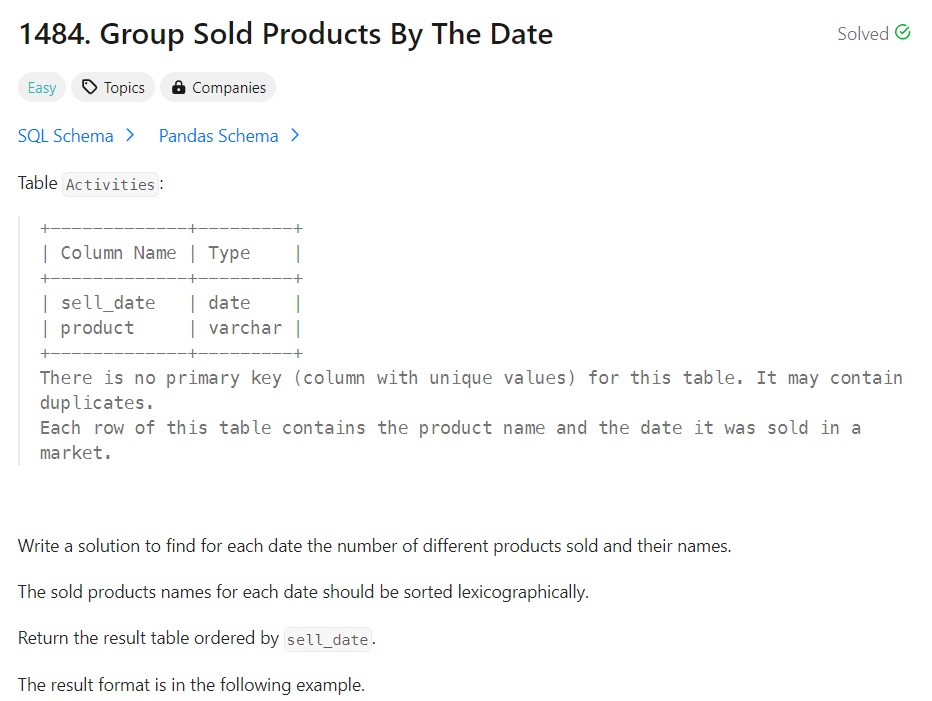Click the Solved status text
932x701 pixels.
point(862,34)
